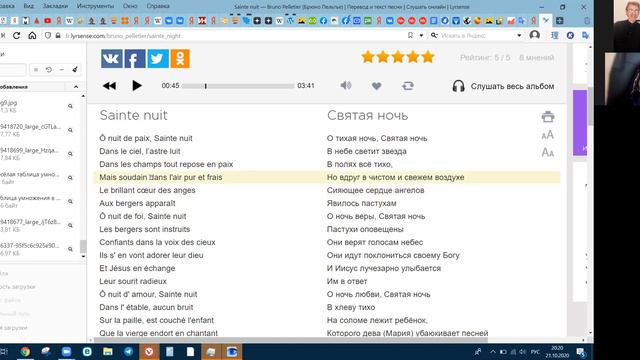Click highlighted line 'Mais soudain dans l'air pur et frais'
The height and width of the screenshot is (360, 640).
click(161, 177)
